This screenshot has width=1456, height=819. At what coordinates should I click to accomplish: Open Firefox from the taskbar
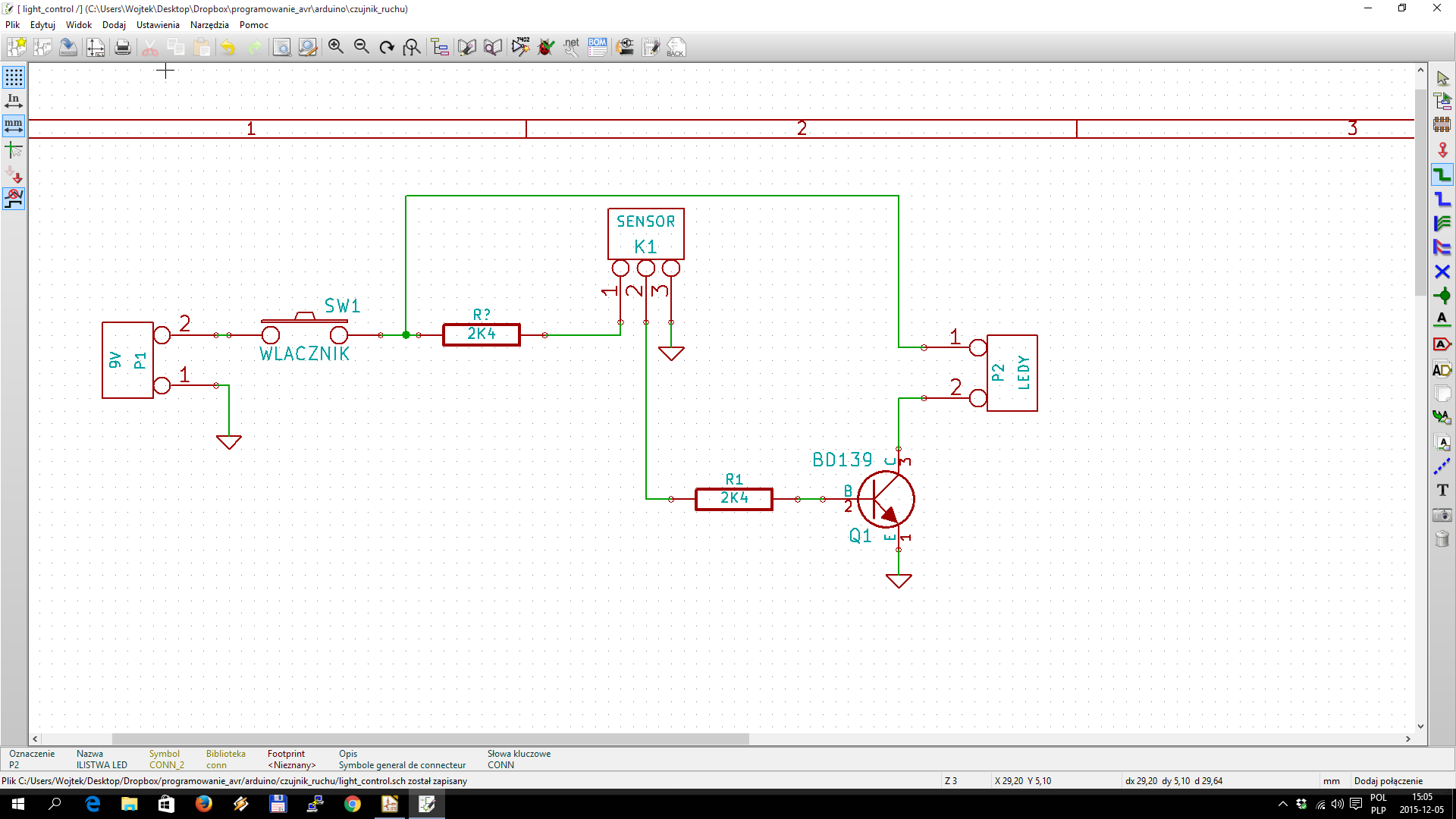point(203,804)
